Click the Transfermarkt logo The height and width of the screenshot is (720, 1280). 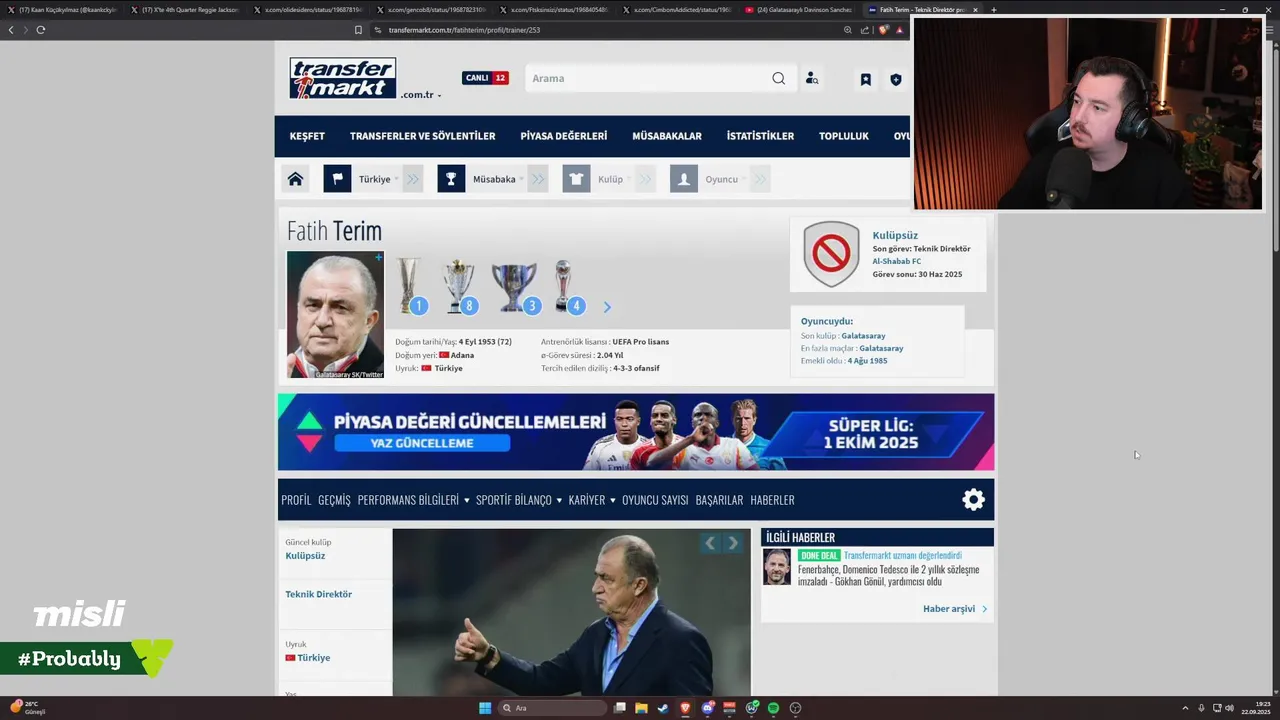pyautogui.click(x=343, y=78)
